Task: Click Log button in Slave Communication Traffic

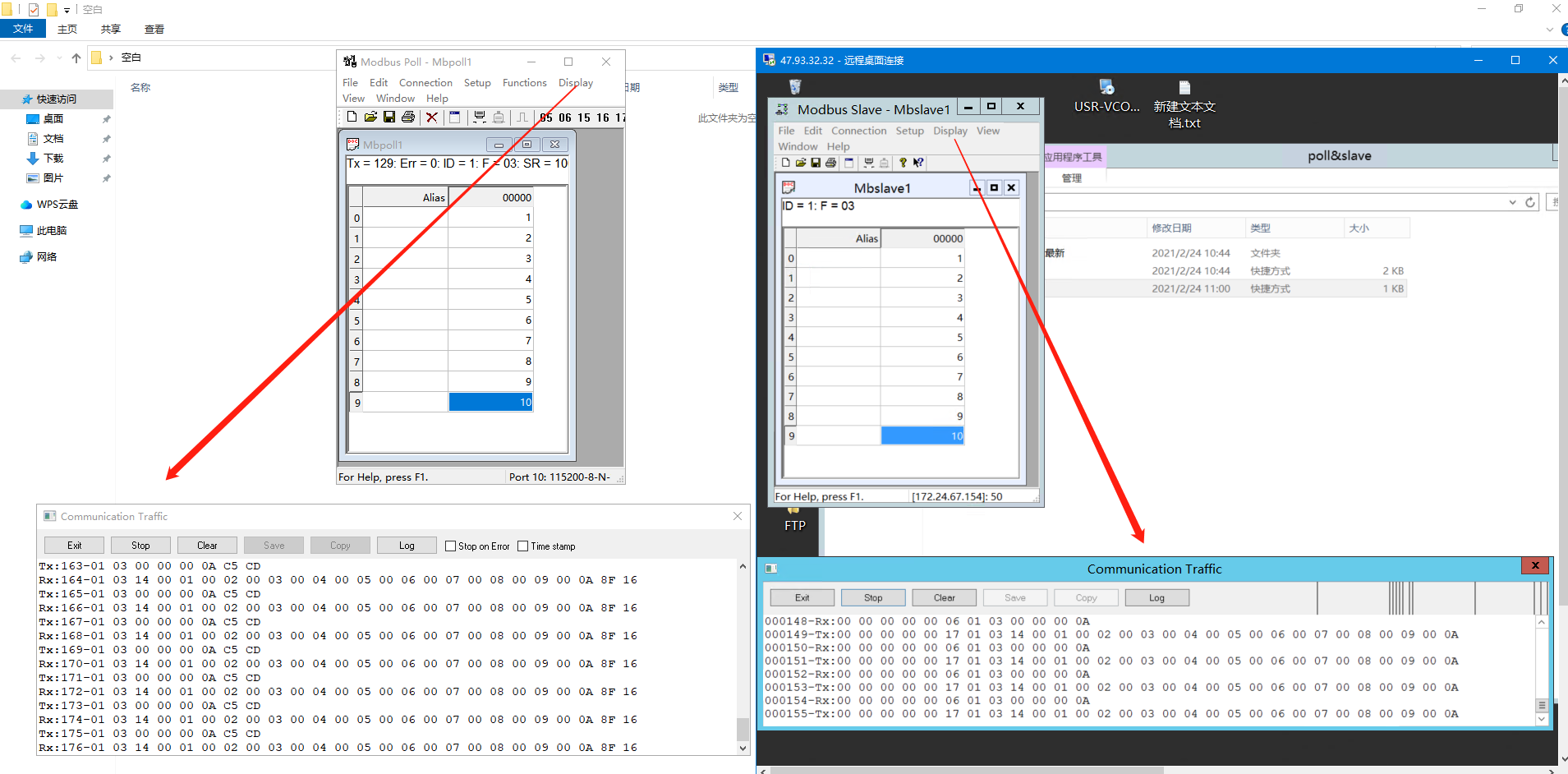Action: pyautogui.click(x=1156, y=598)
